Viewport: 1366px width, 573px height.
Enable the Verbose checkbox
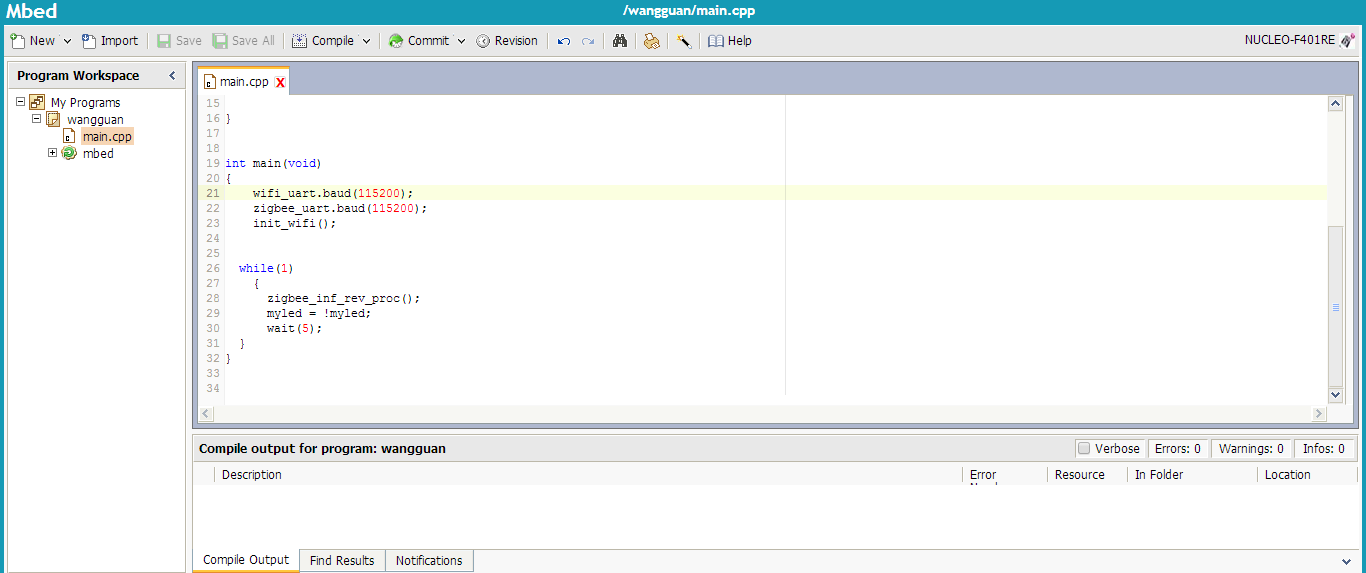[1084, 449]
